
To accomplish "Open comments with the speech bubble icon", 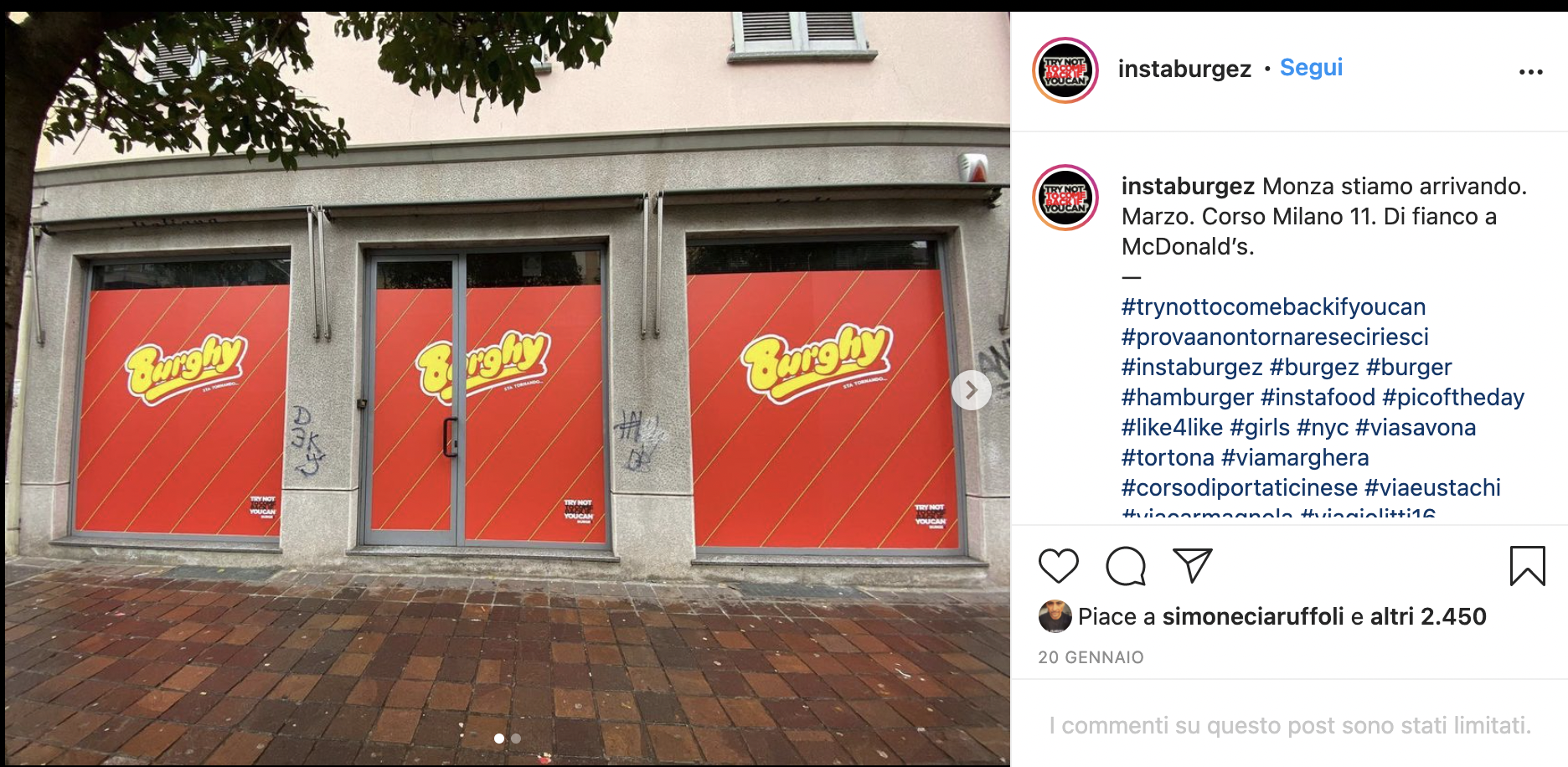I will pyautogui.click(x=1126, y=566).
